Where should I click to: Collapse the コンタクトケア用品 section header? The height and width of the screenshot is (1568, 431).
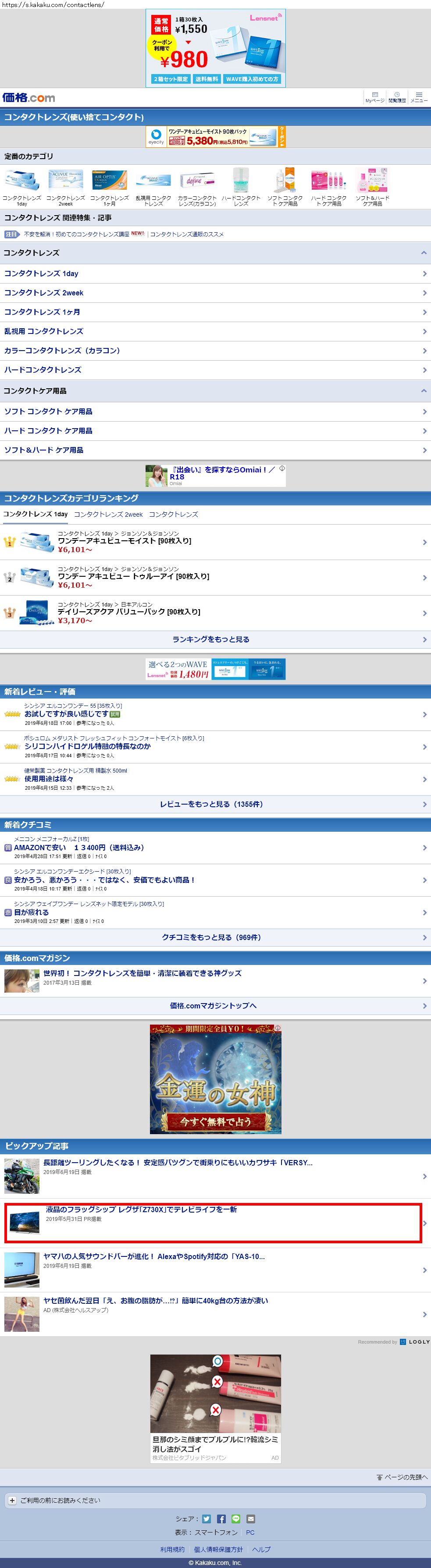pyautogui.click(x=216, y=391)
